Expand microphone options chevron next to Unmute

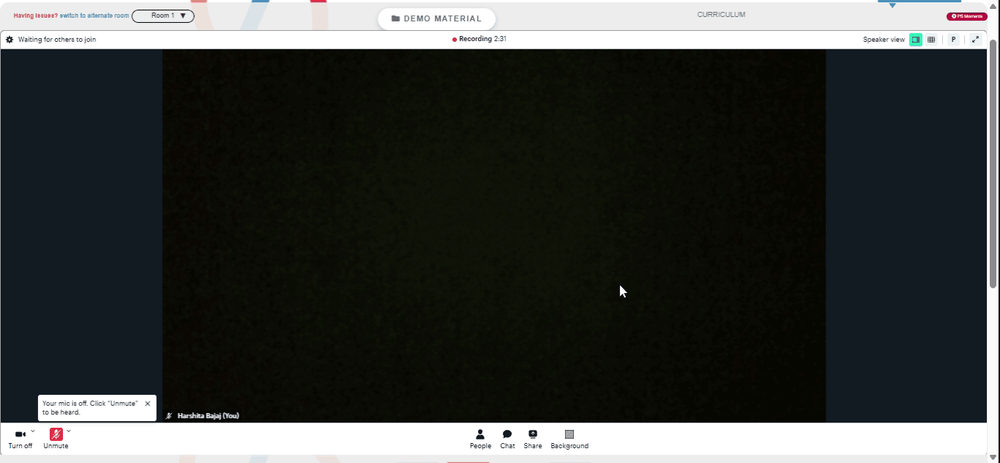(69, 431)
